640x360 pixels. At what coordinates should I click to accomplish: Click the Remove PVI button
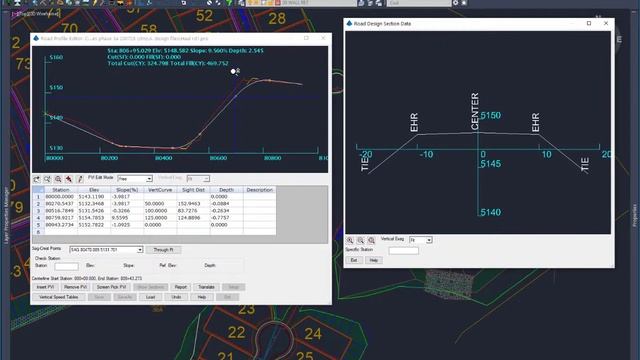coord(75,287)
